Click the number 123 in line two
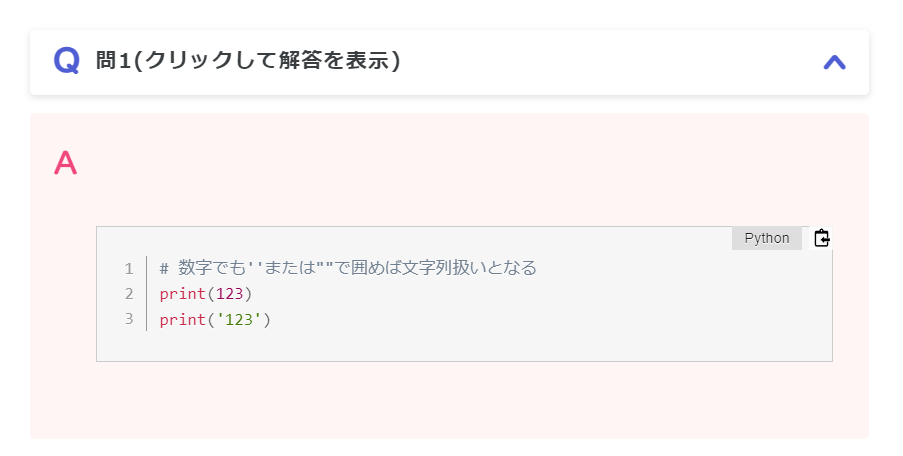 (x=230, y=294)
